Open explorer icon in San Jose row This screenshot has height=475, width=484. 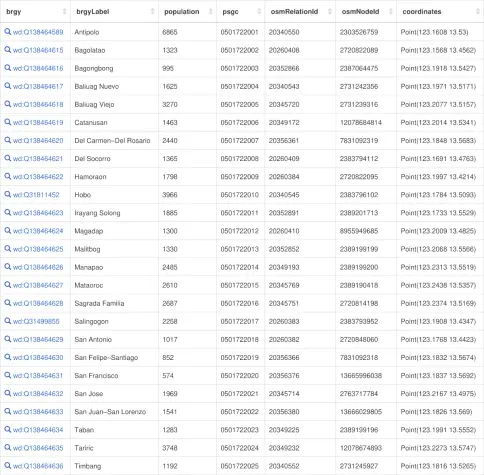[x=7, y=393]
